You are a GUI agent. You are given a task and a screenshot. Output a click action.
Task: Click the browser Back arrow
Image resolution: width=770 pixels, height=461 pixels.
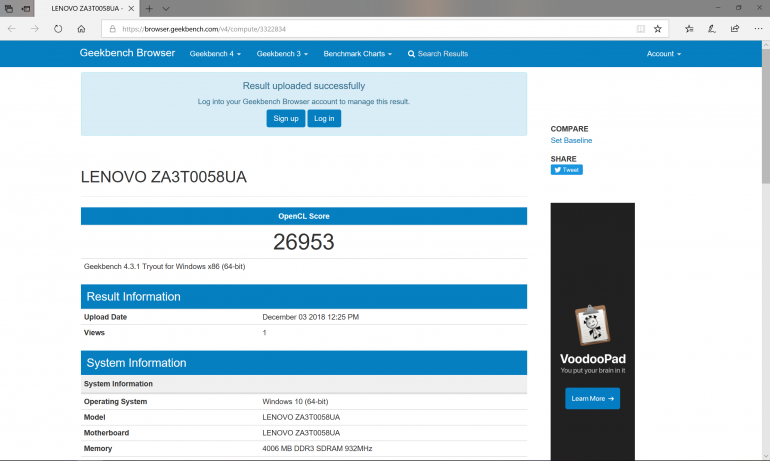pyautogui.click(x=12, y=29)
